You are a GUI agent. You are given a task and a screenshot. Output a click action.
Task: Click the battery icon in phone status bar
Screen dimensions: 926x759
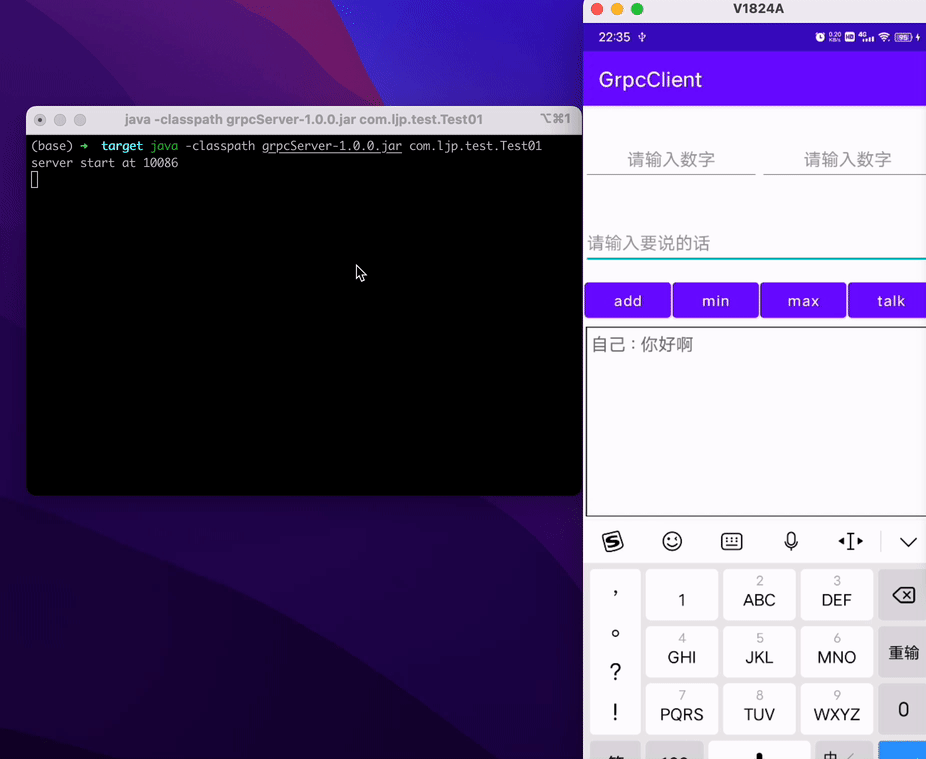903,37
